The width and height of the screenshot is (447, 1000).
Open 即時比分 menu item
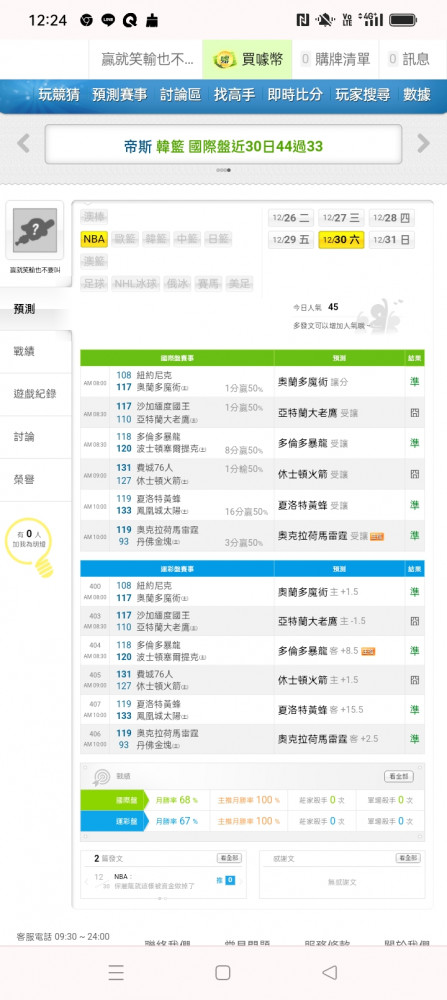click(295, 95)
